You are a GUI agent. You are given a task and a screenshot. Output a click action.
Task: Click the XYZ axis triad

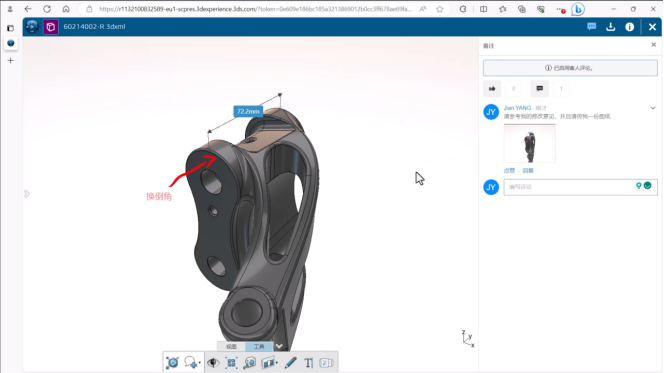468,339
